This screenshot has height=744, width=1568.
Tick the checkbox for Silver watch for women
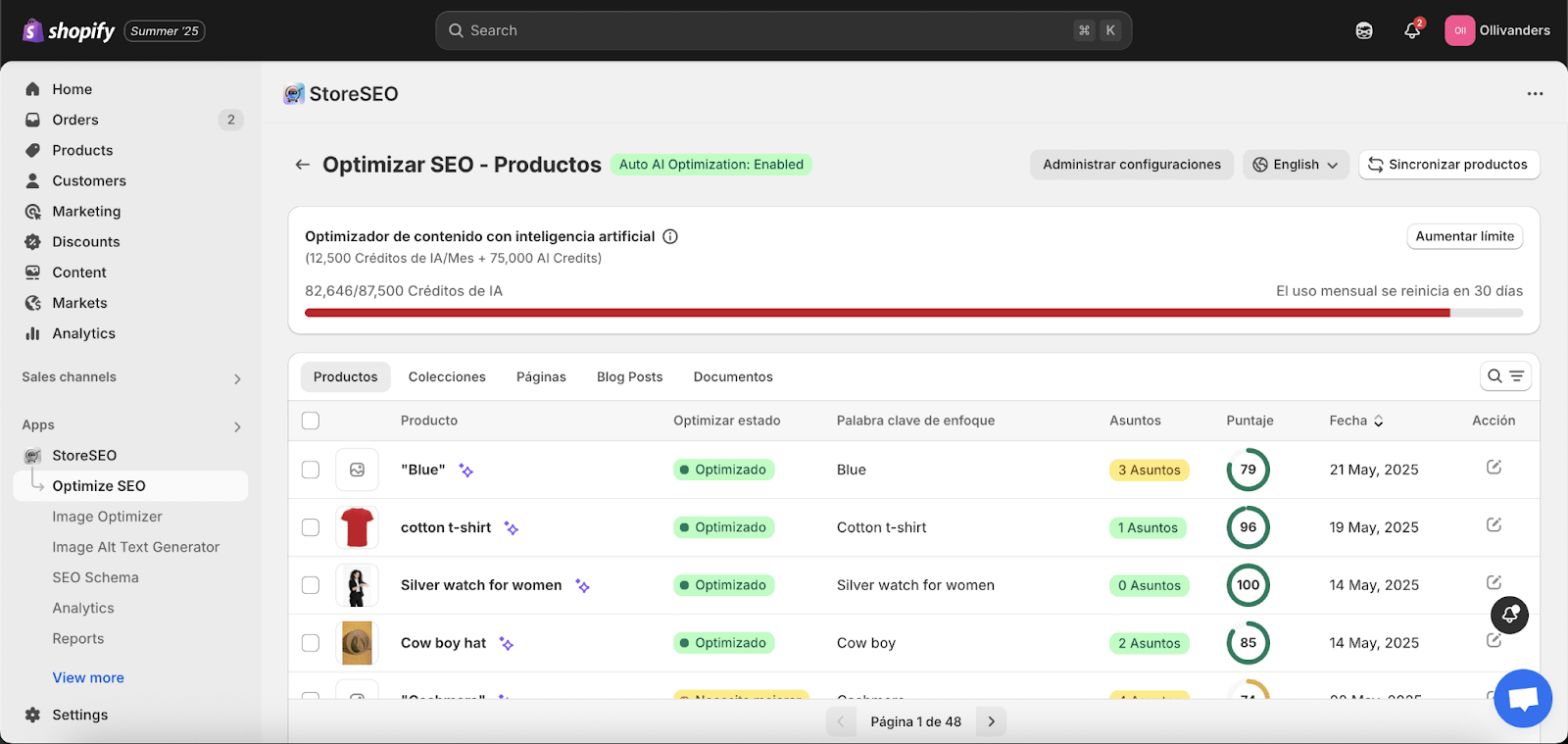(x=311, y=585)
